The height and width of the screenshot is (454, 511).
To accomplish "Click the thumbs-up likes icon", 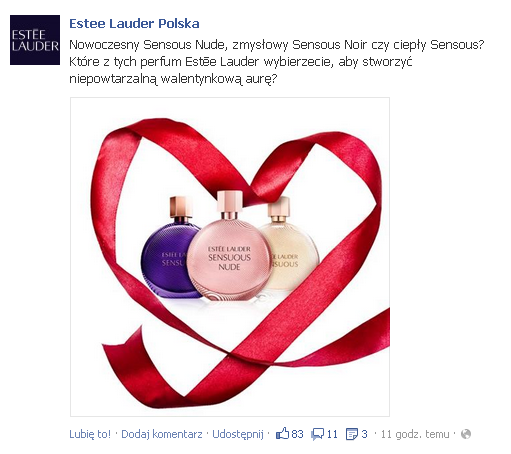I will (282, 434).
